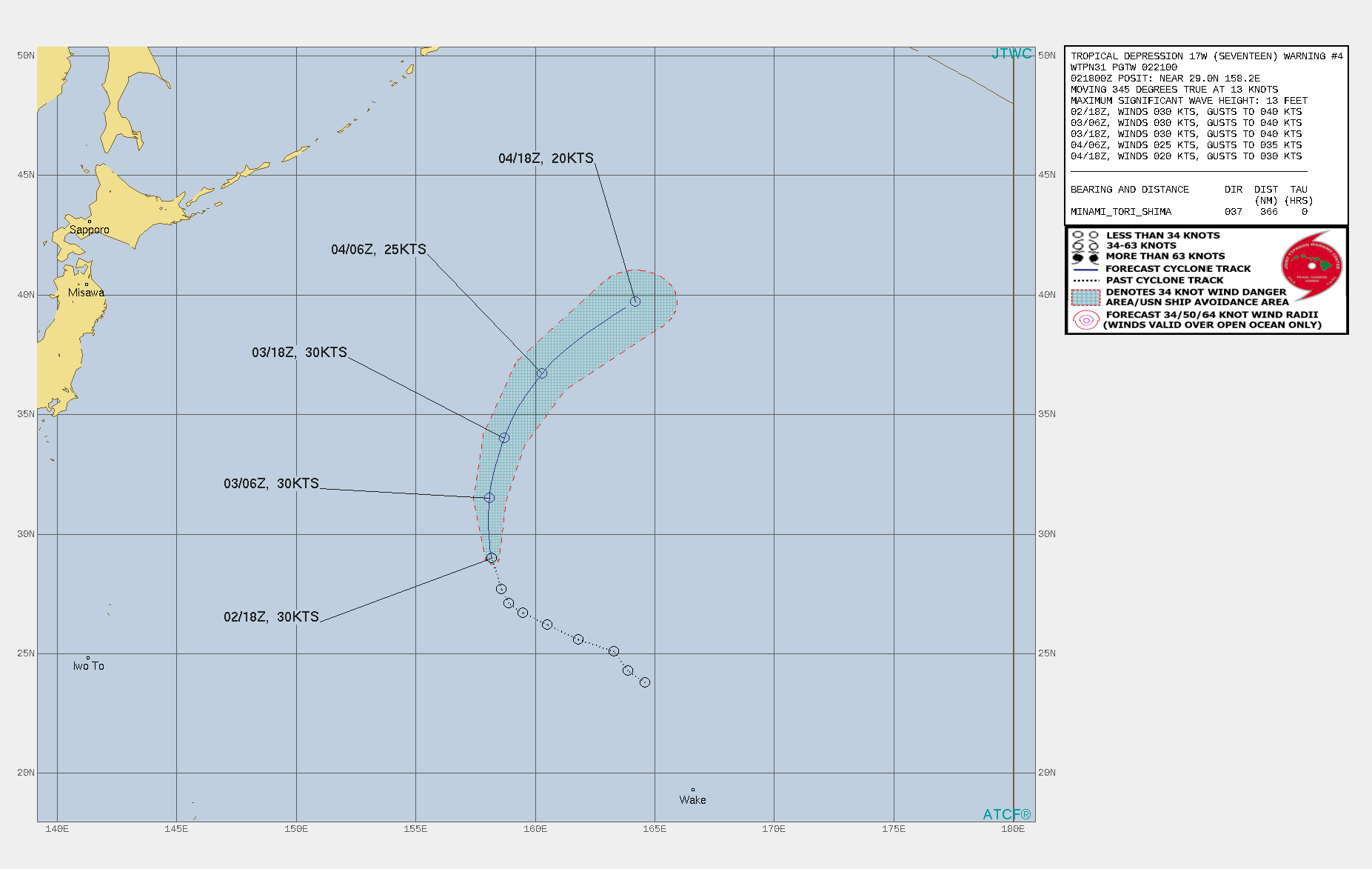Select the '03/18Z, 30KTS' map label
Screen dimensions: 1372x869
[x=299, y=353]
